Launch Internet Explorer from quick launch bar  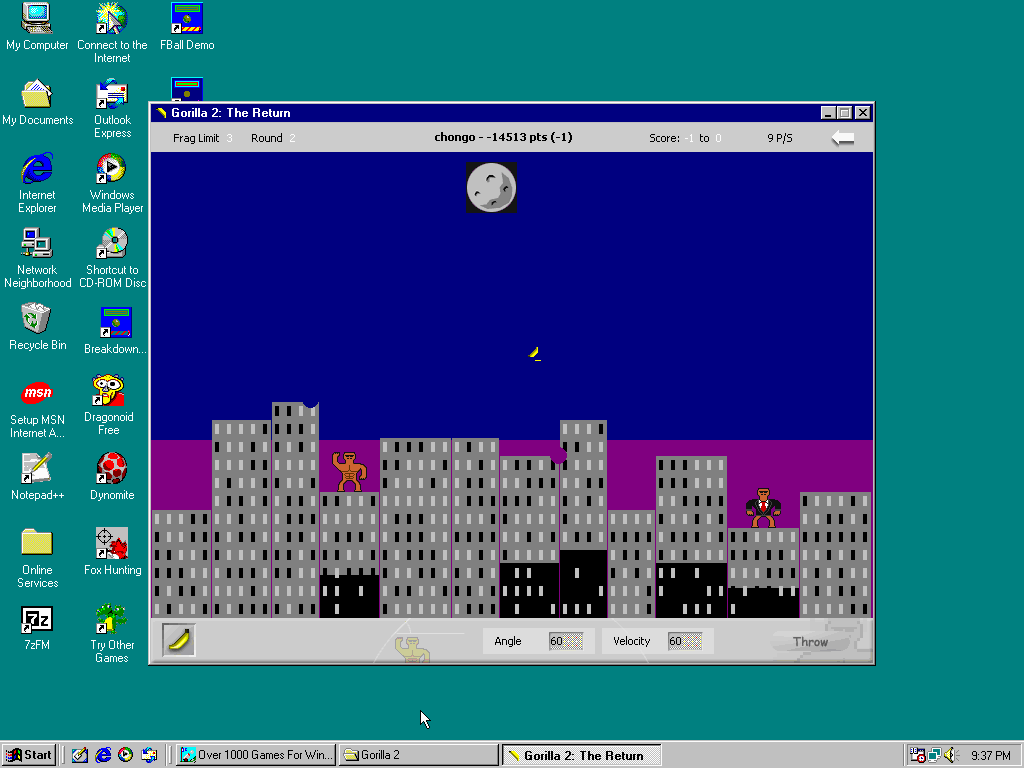click(103, 755)
